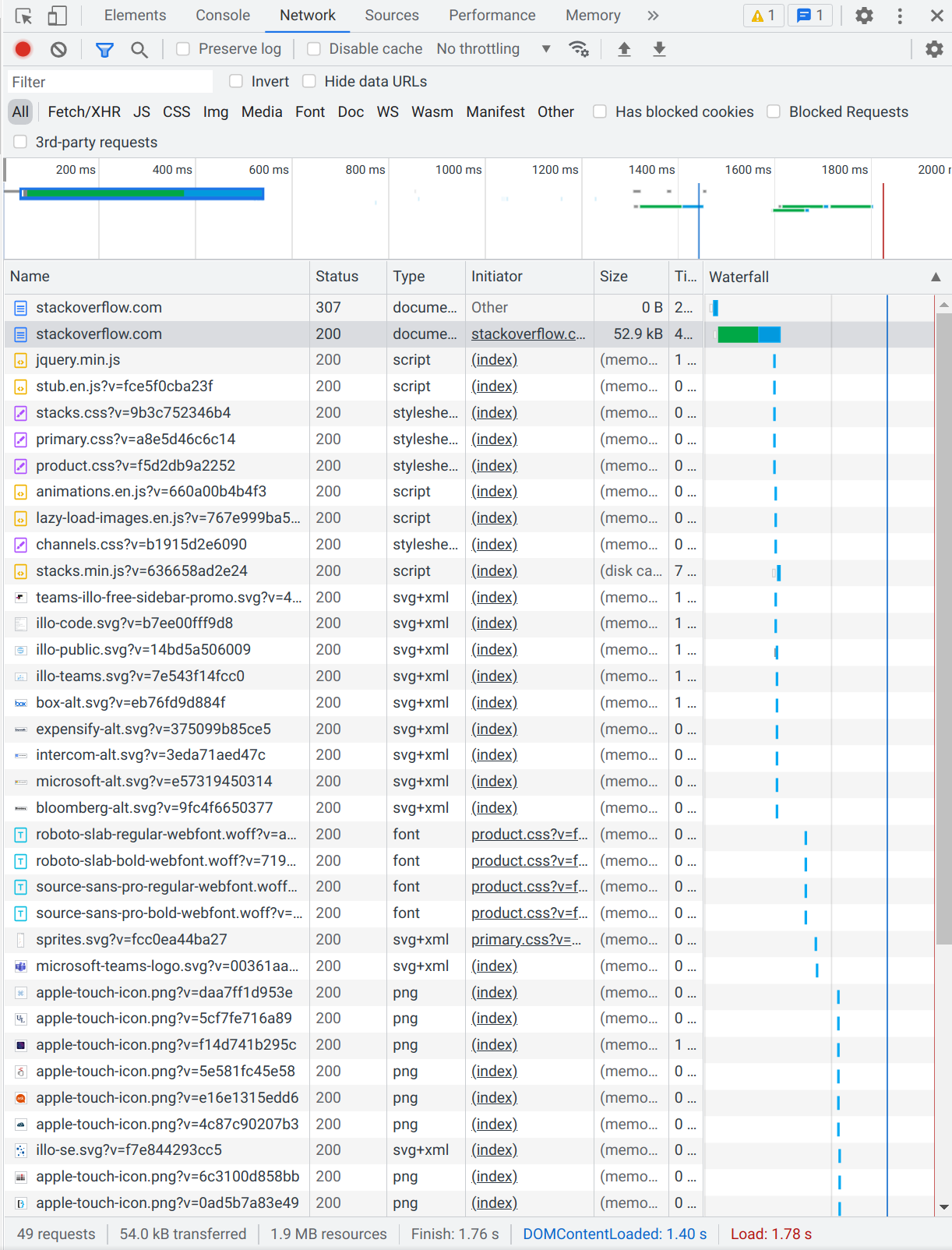Tick the Hide data URLs checkbox
This screenshot has width=952, height=1250.
[309, 81]
